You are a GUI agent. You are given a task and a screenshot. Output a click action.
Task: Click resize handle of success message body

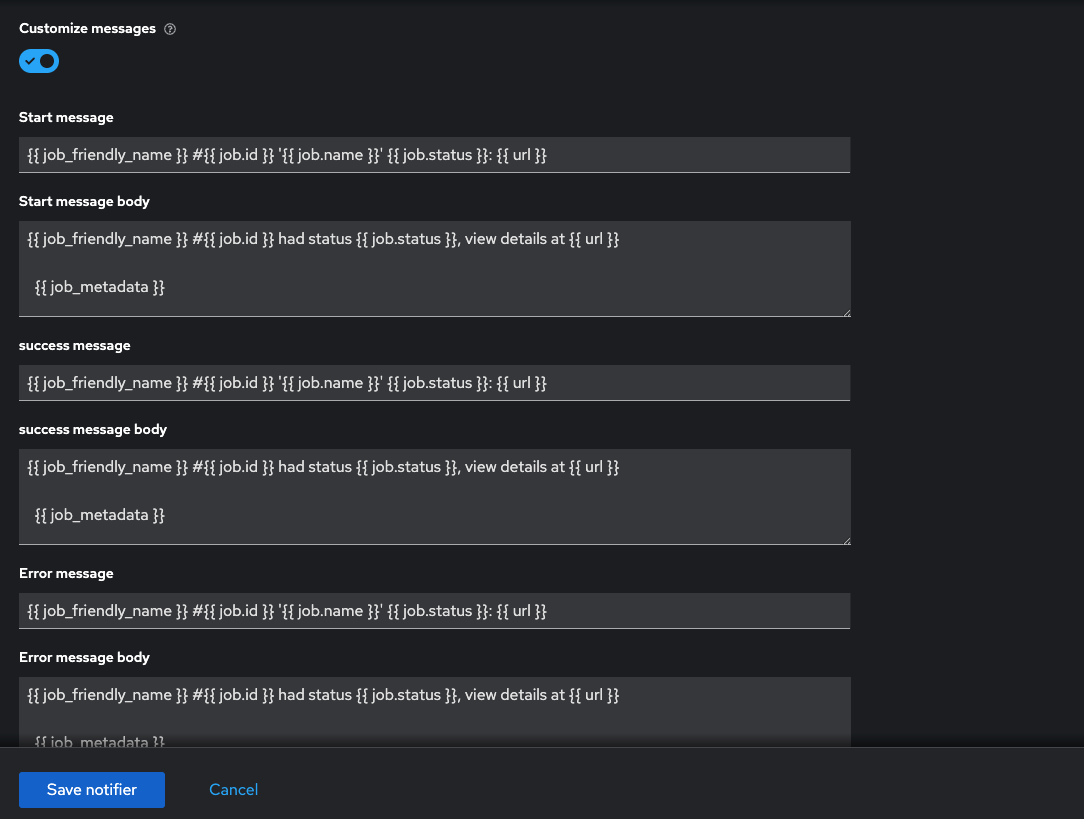pos(845,540)
